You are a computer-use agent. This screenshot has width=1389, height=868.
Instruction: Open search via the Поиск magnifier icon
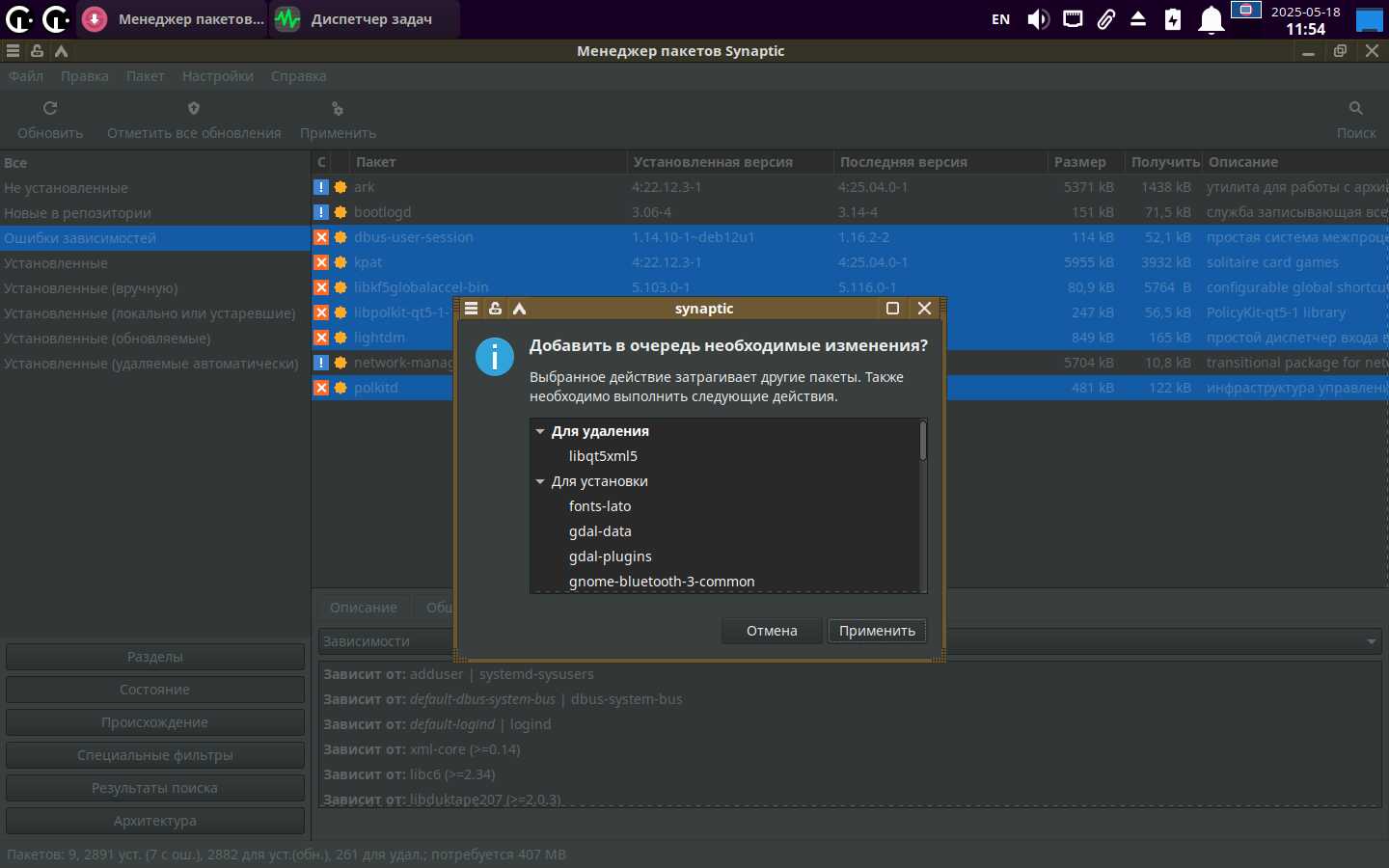tap(1356, 108)
